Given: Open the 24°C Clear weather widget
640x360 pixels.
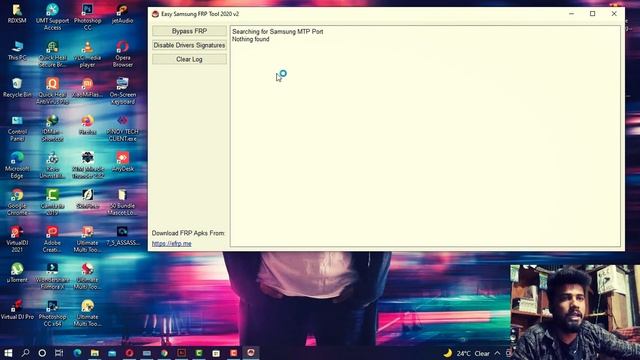Looking at the screenshot, I should pyautogui.click(x=467, y=353).
